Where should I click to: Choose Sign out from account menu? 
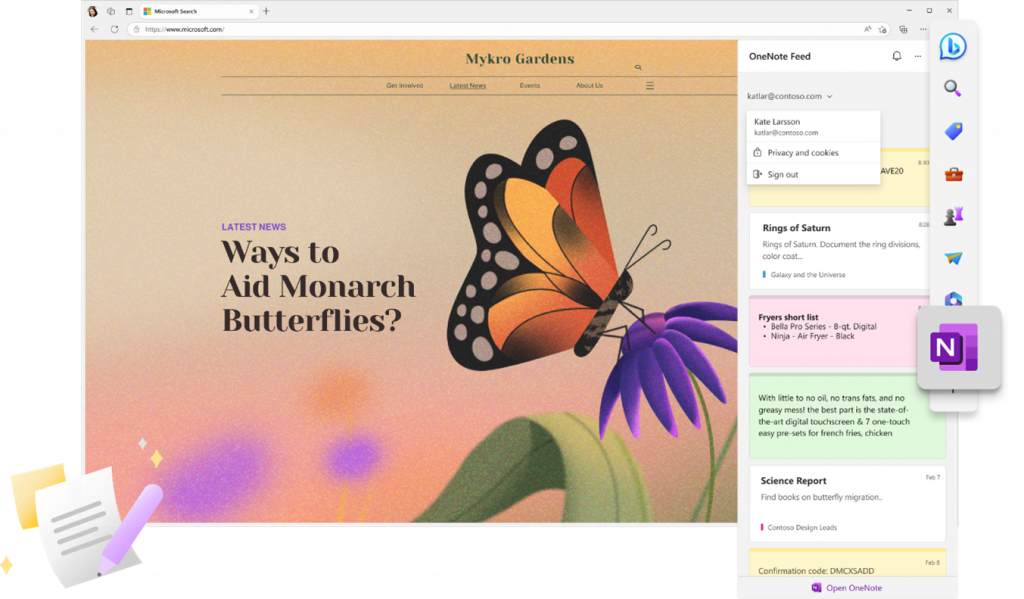782,175
